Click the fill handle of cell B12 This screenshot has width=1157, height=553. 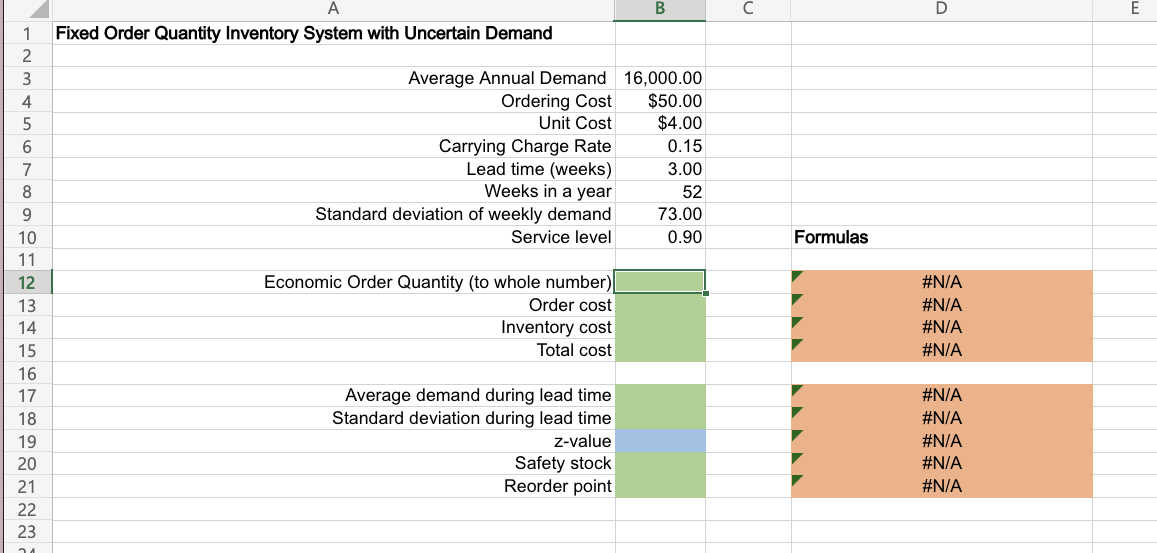coord(706,293)
